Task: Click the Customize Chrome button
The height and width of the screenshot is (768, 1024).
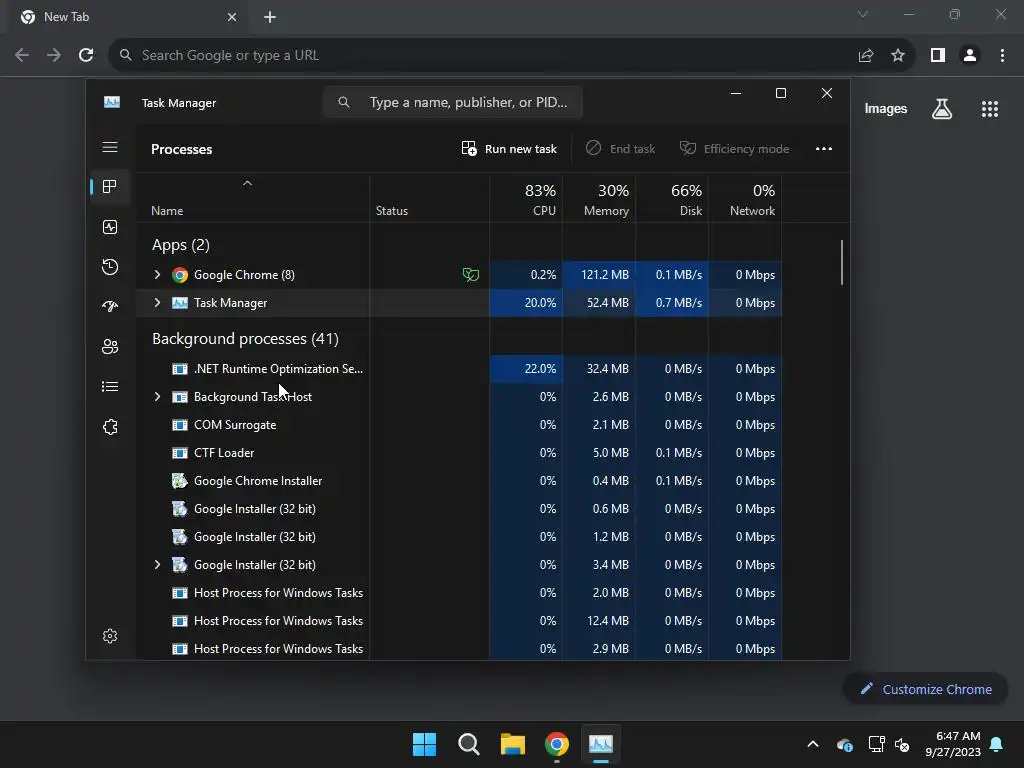Action: tap(925, 689)
